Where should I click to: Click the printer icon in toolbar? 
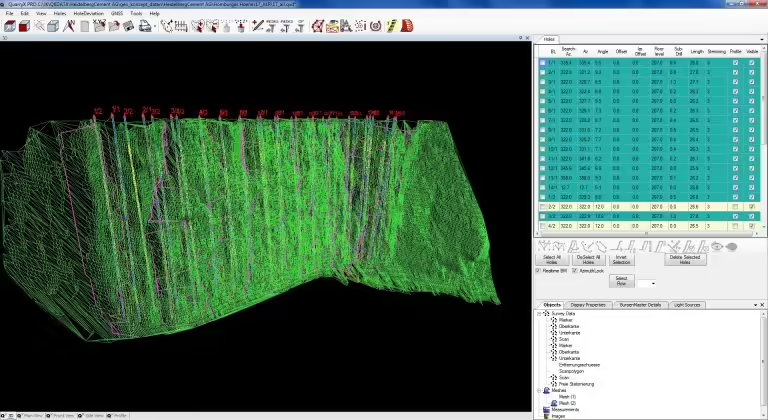(145, 26)
